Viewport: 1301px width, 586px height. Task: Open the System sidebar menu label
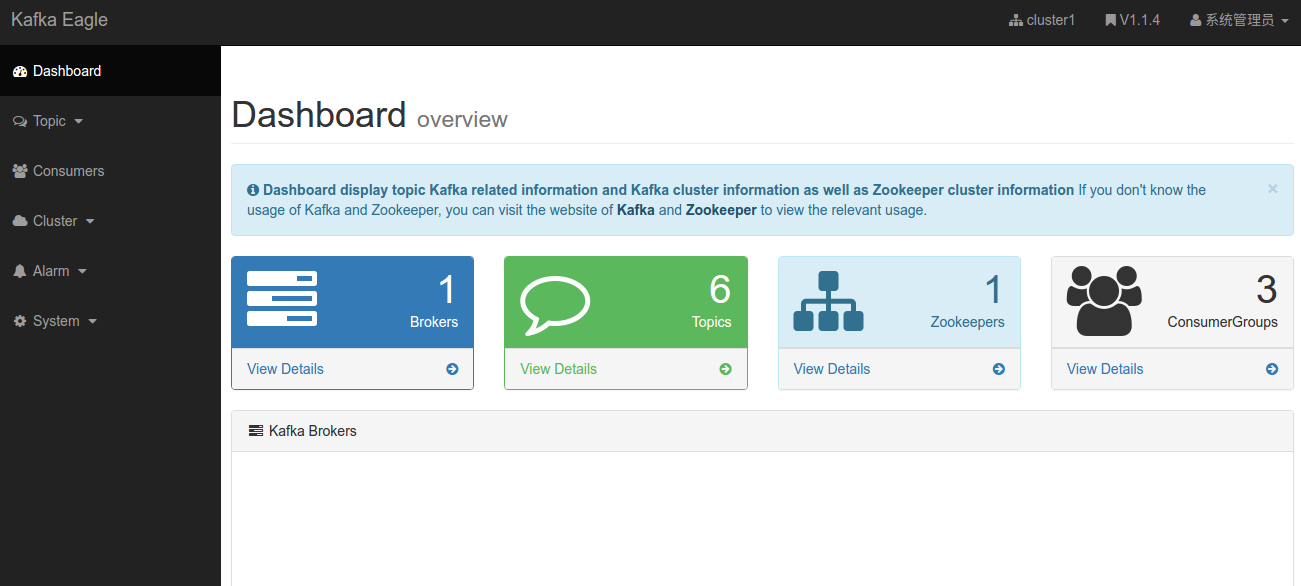(56, 321)
